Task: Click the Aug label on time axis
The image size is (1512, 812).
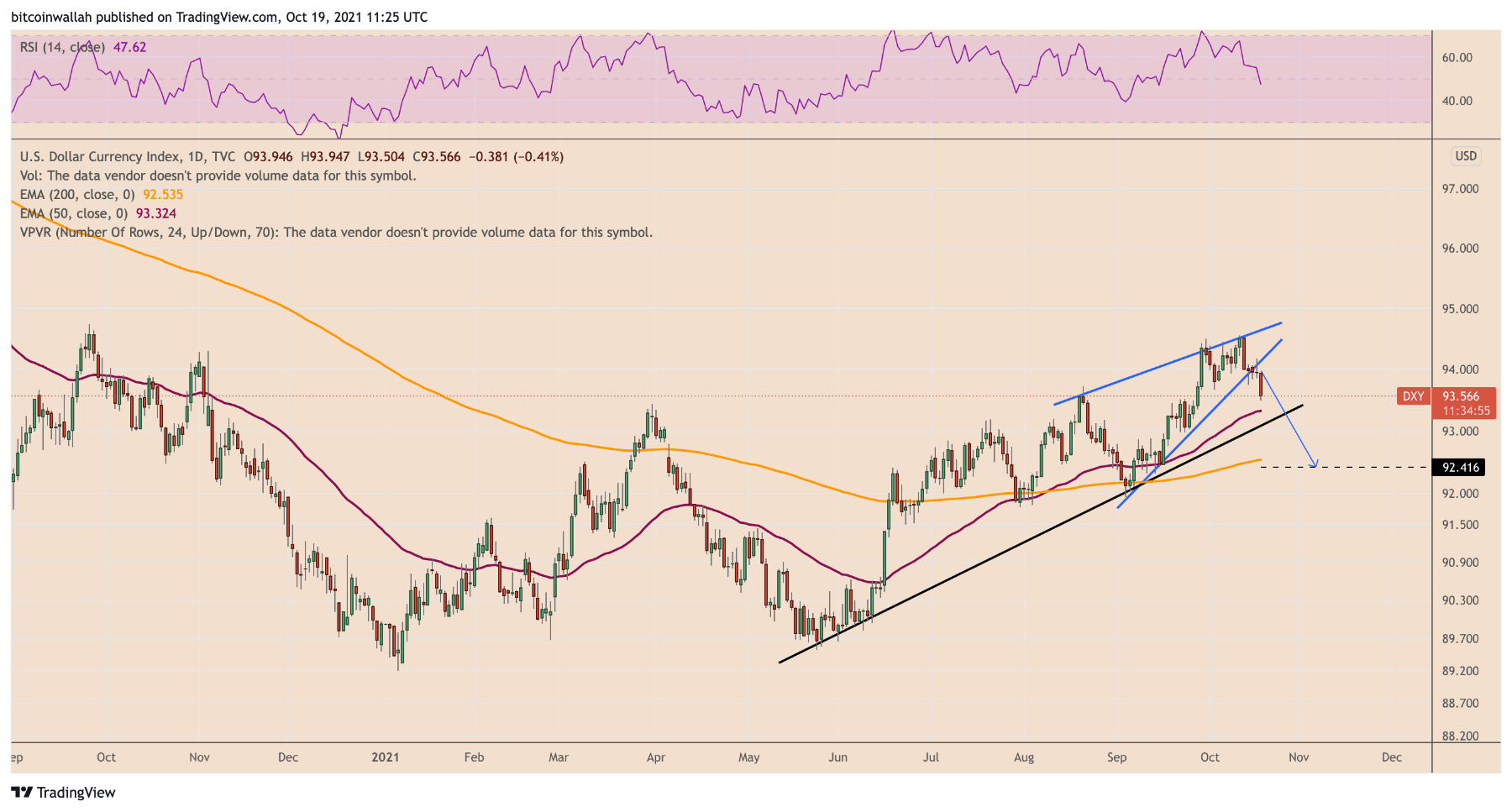Action: (1024, 757)
